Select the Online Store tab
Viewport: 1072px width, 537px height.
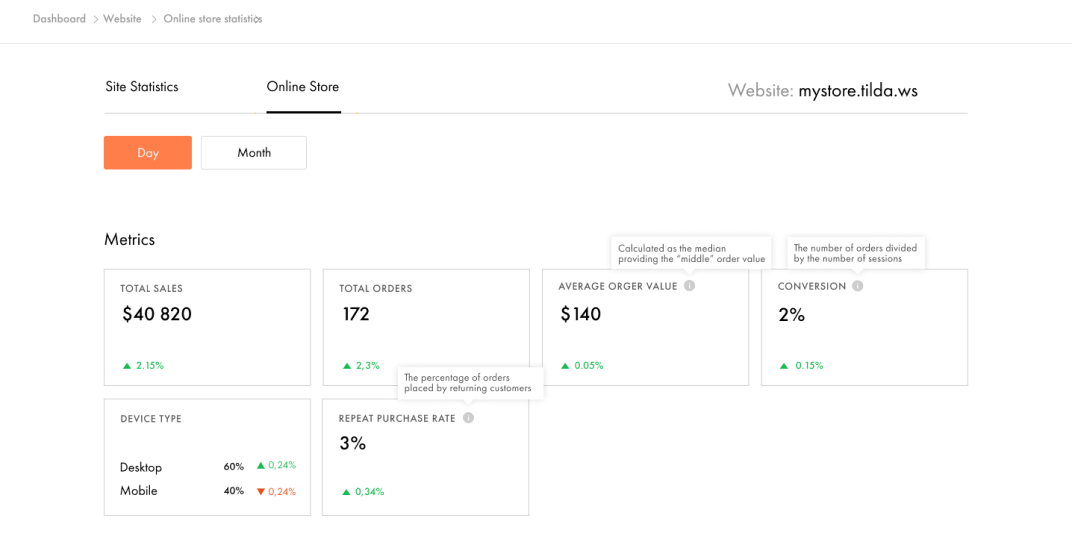pyautogui.click(x=302, y=87)
